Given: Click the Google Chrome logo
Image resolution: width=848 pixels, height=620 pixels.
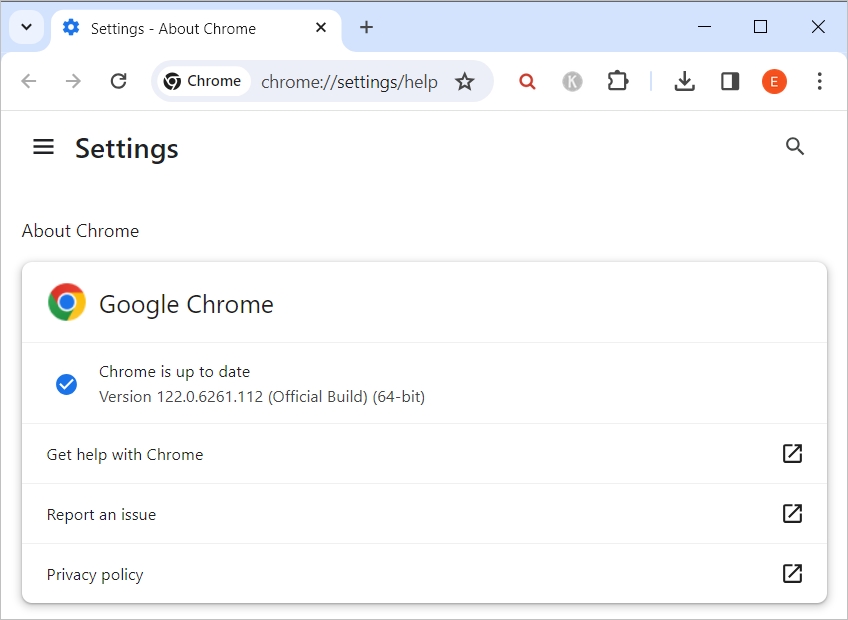Looking at the screenshot, I should (67, 302).
